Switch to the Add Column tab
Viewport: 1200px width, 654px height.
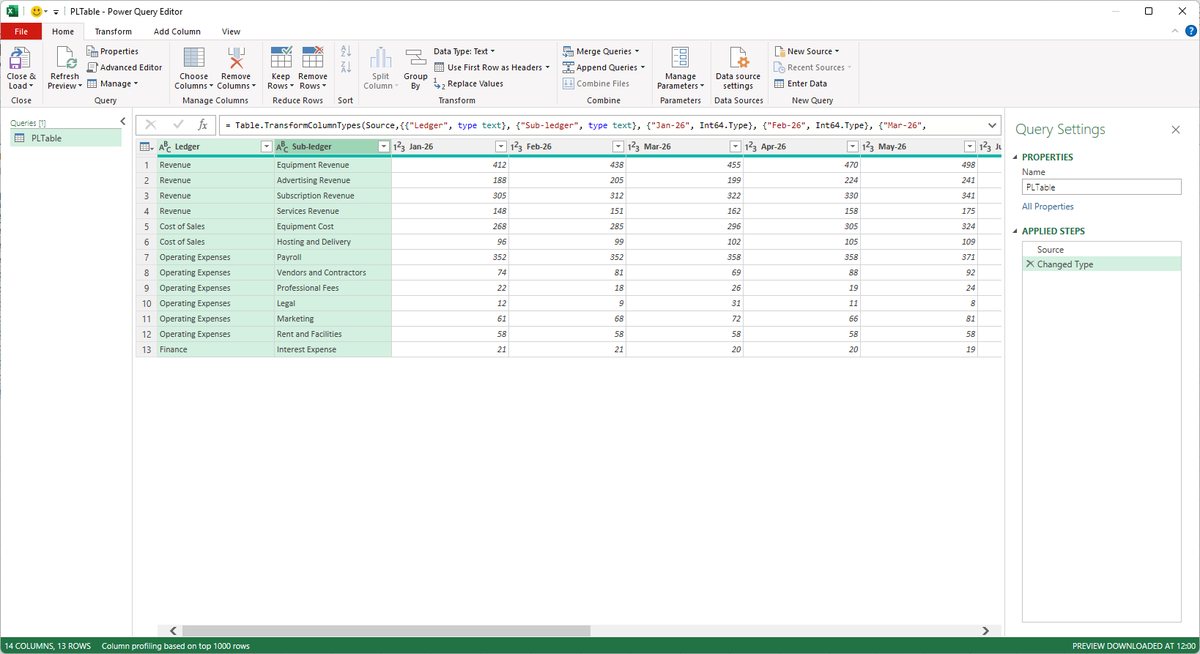(177, 31)
